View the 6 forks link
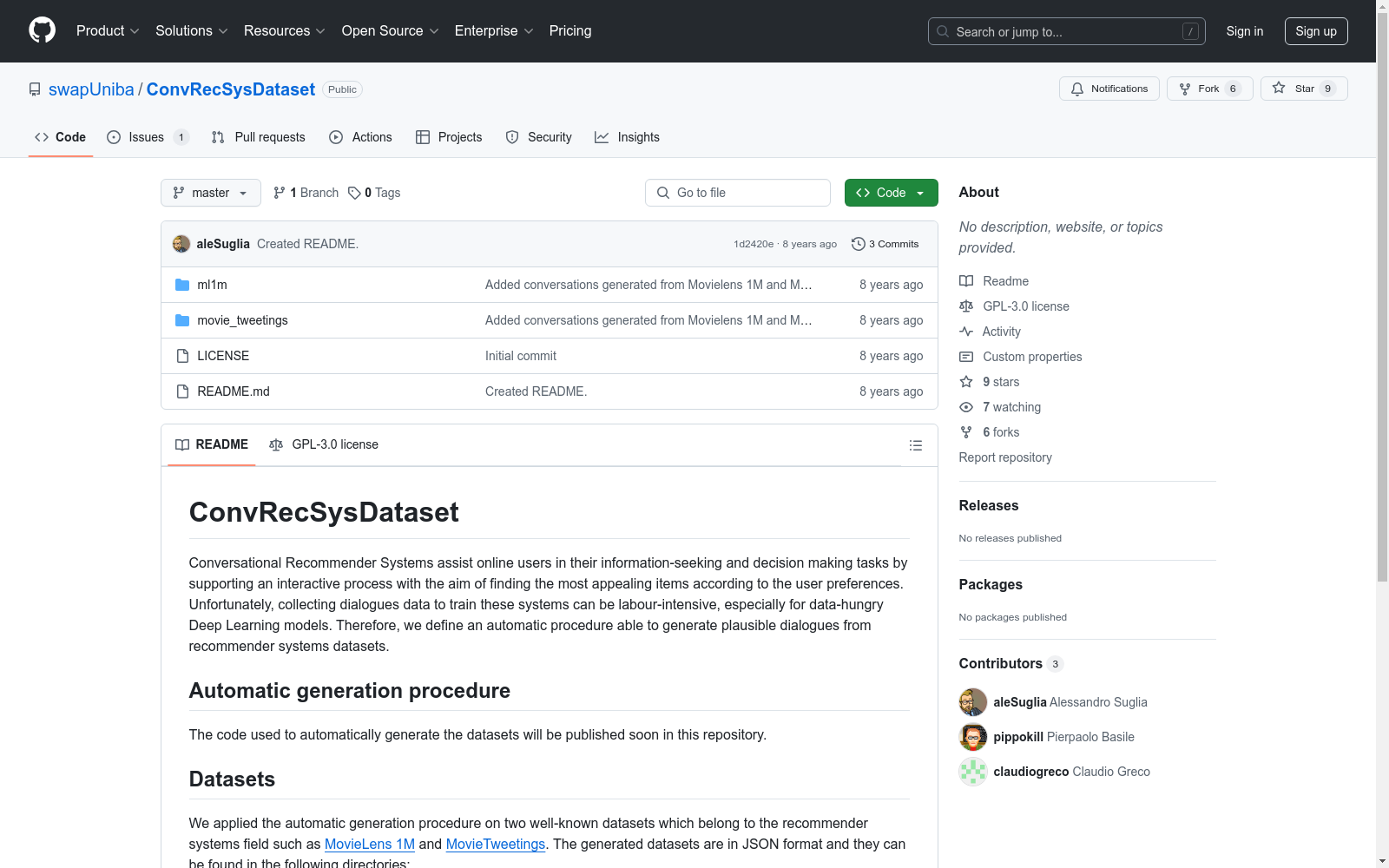The width and height of the screenshot is (1389, 868). coord(990,432)
